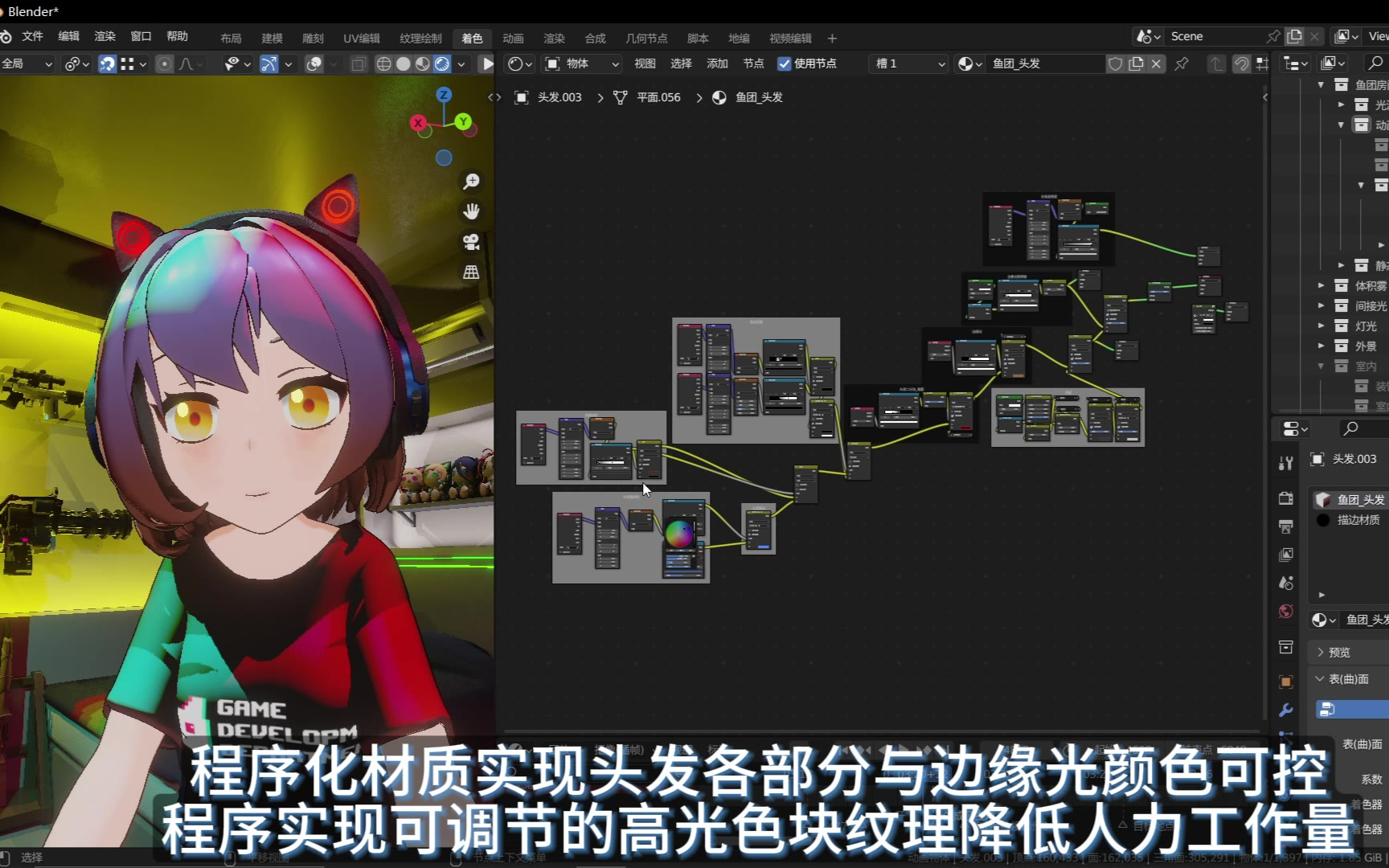
Task: Create new scene copy icon
Action: pyautogui.click(x=1294, y=36)
